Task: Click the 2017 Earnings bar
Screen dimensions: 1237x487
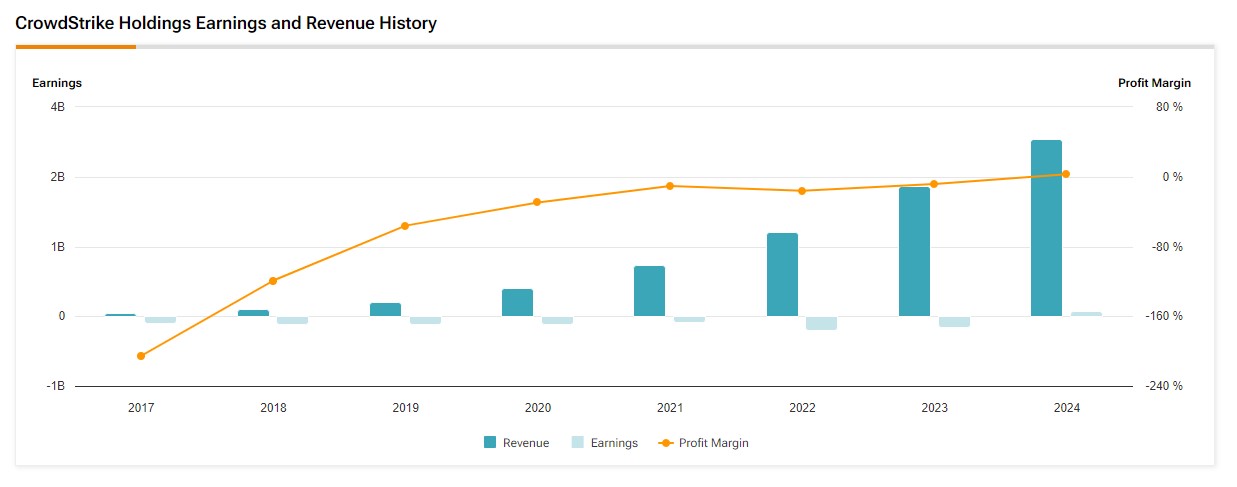Action: (160, 320)
